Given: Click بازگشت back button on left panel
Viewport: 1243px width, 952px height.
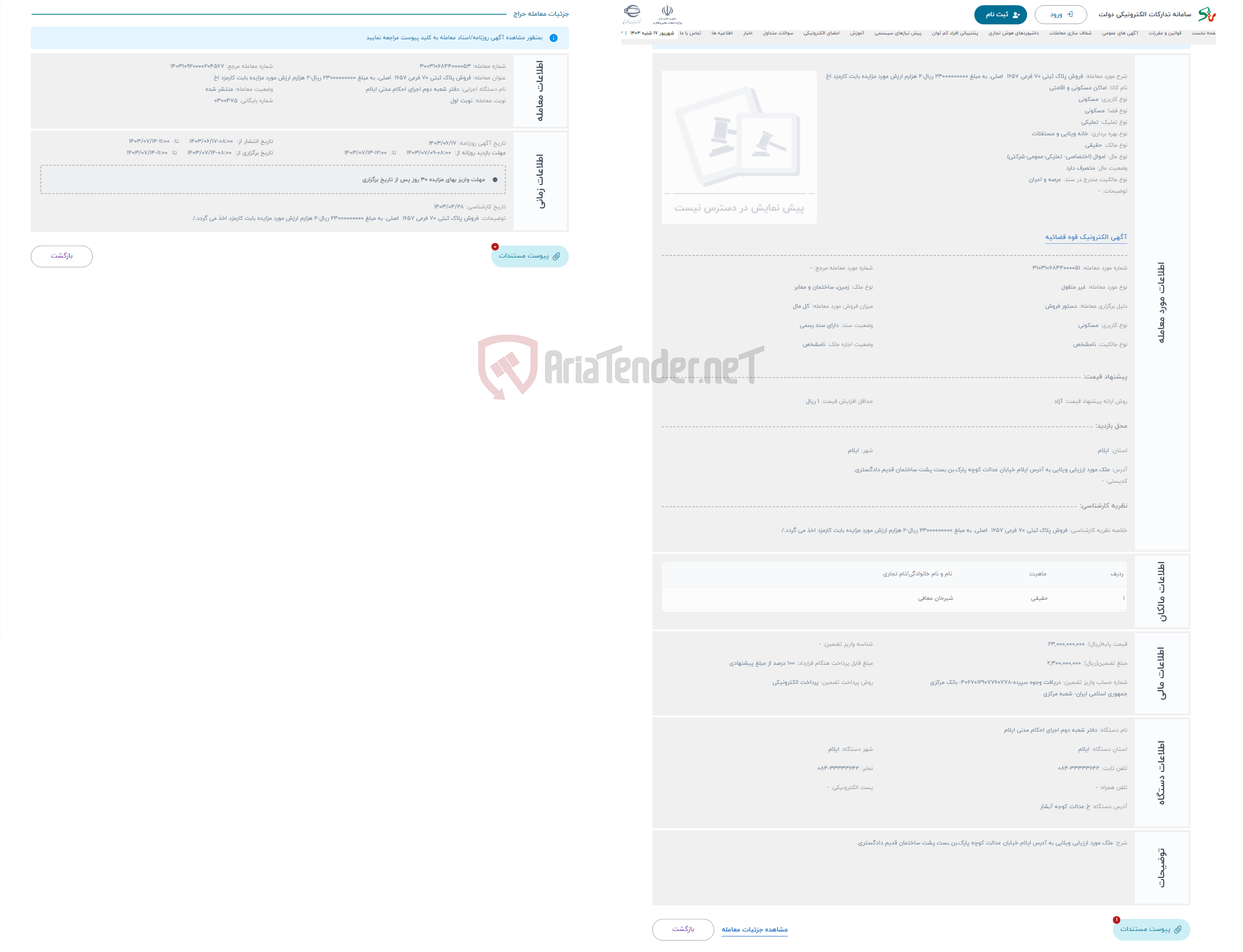Looking at the screenshot, I should (62, 257).
